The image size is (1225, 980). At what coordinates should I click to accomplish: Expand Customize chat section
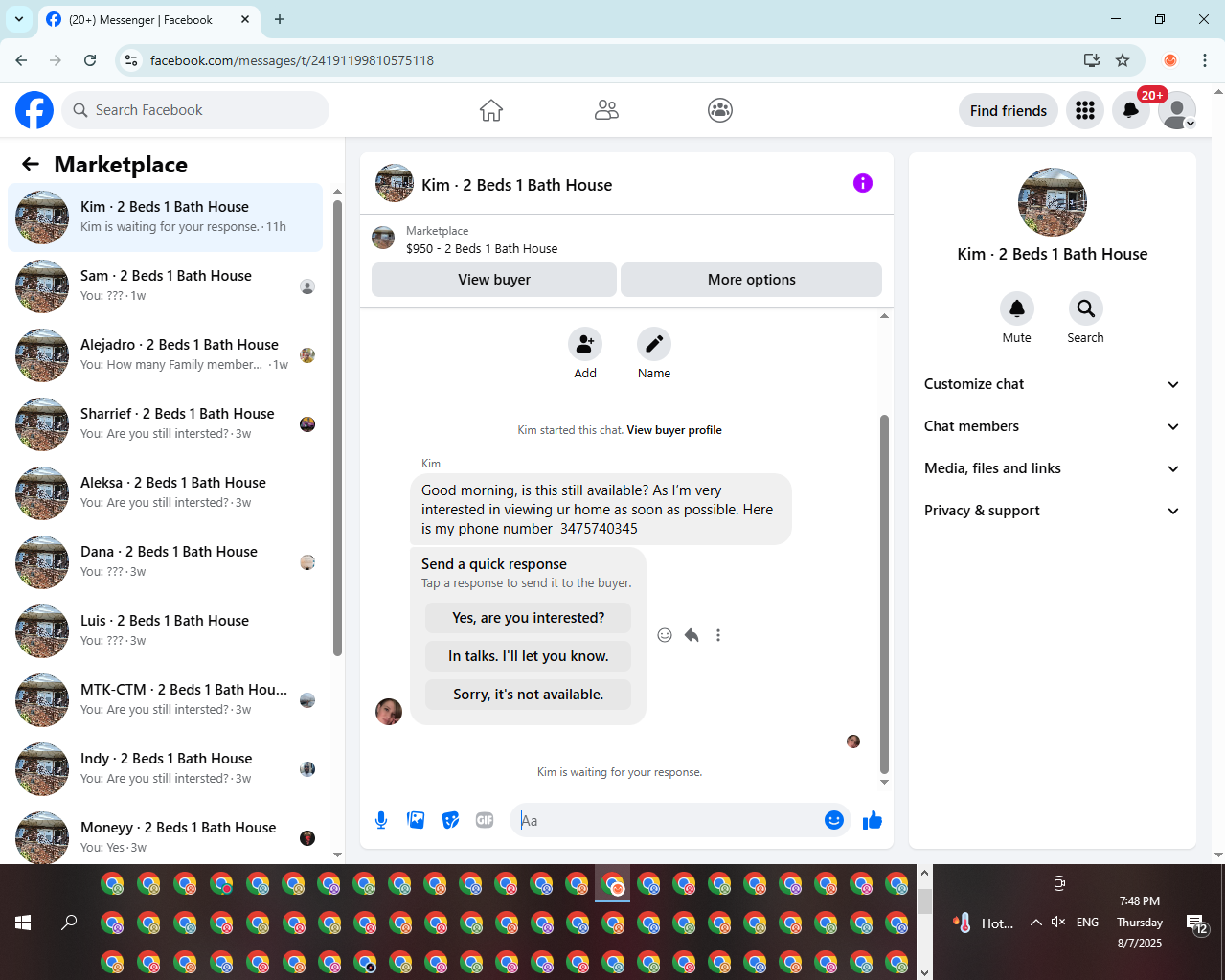tap(1052, 384)
